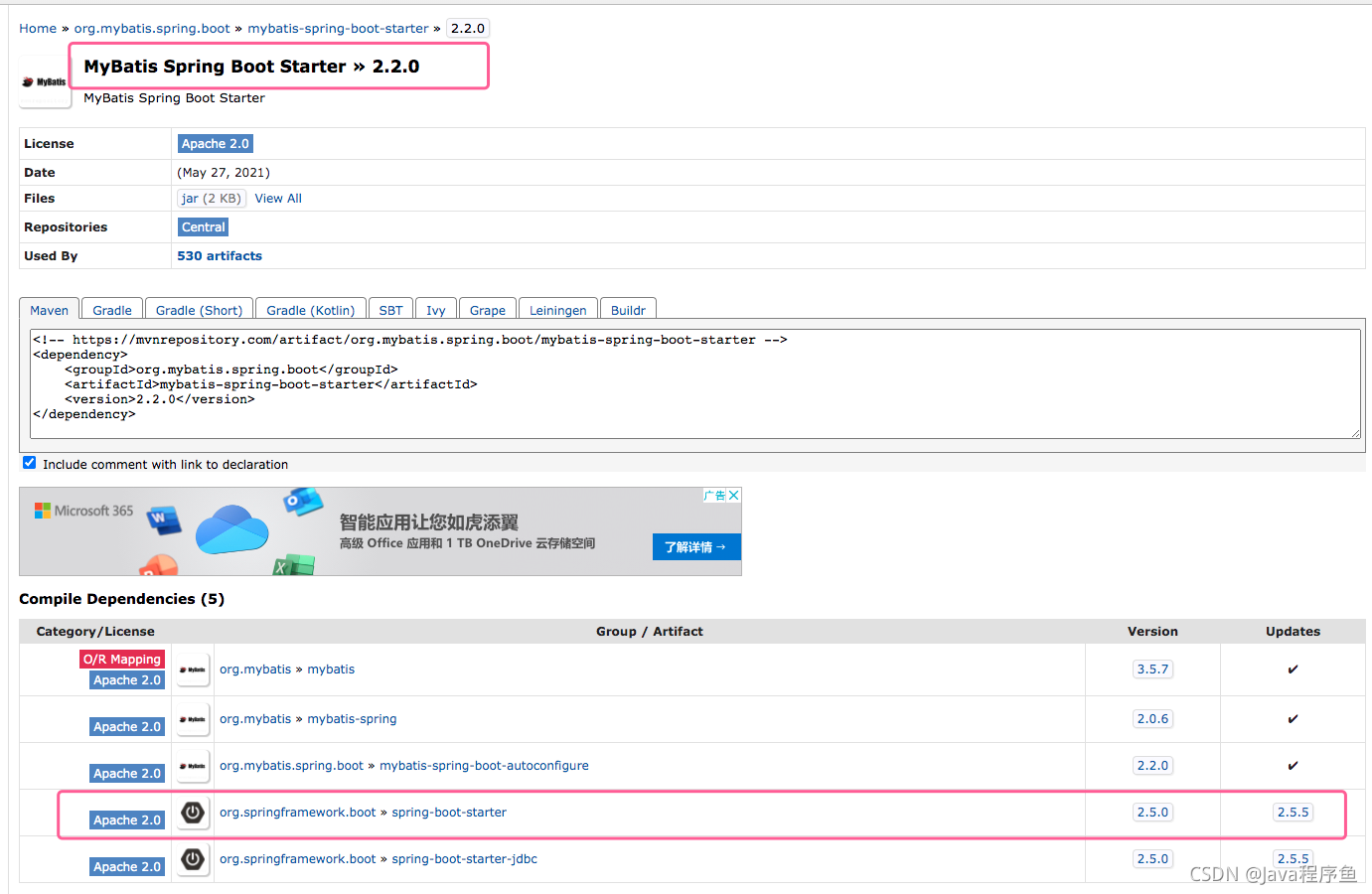1372x894 pixels.
Task: Click the logo icon in the mybatis-spring row
Action: 193,719
